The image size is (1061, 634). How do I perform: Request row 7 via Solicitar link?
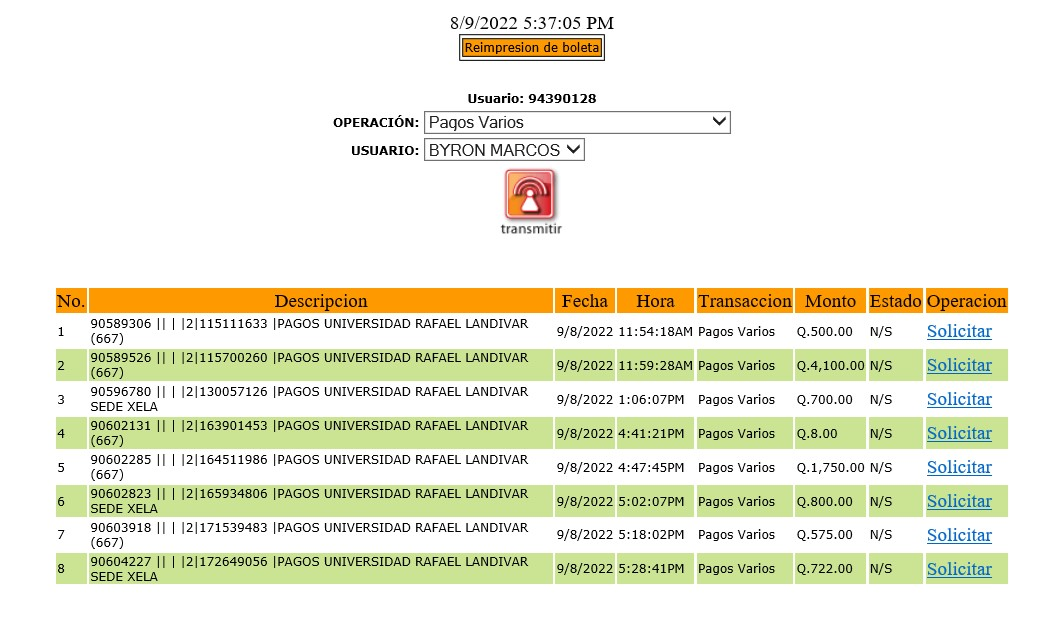click(959, 535)
